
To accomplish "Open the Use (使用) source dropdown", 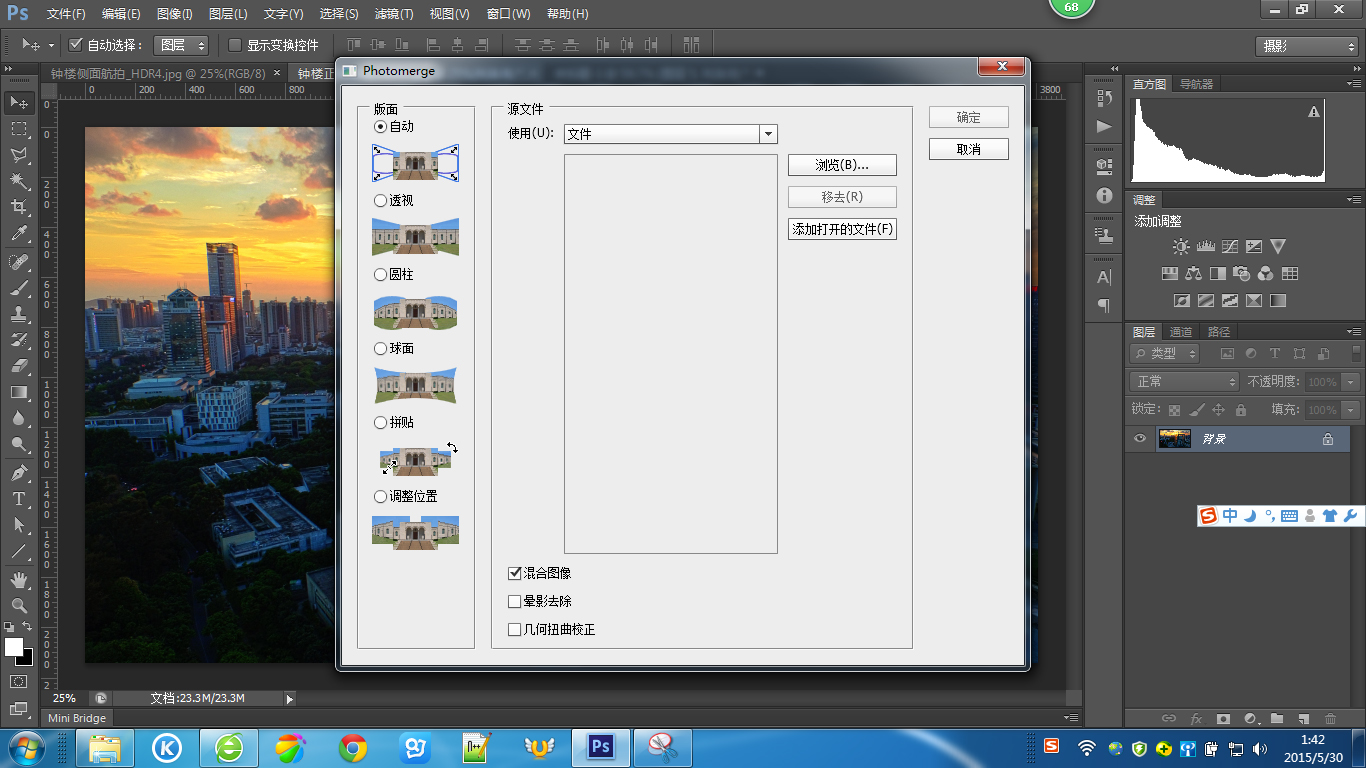I will pyautogui.click(x=671, y=134).
